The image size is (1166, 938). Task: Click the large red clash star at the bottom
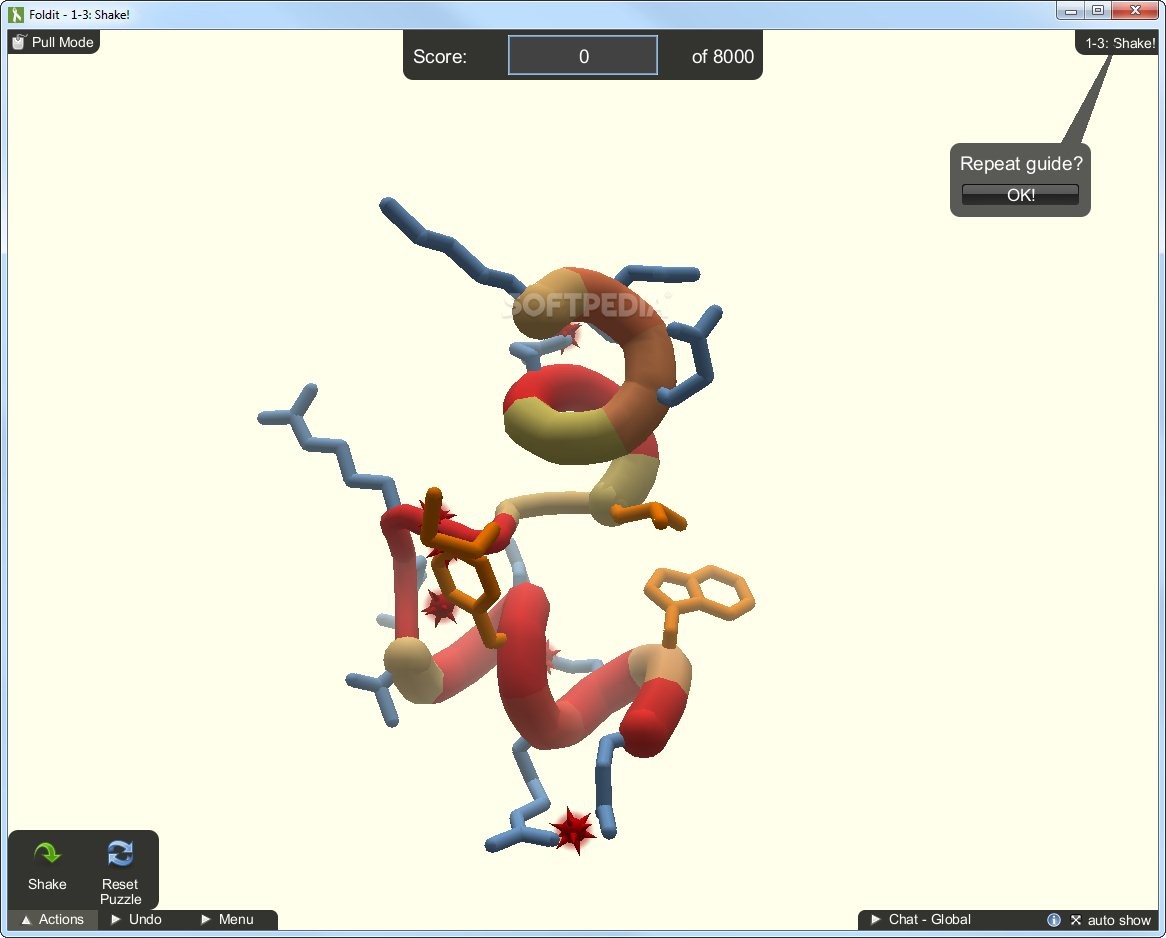click(x=573, y=830)
